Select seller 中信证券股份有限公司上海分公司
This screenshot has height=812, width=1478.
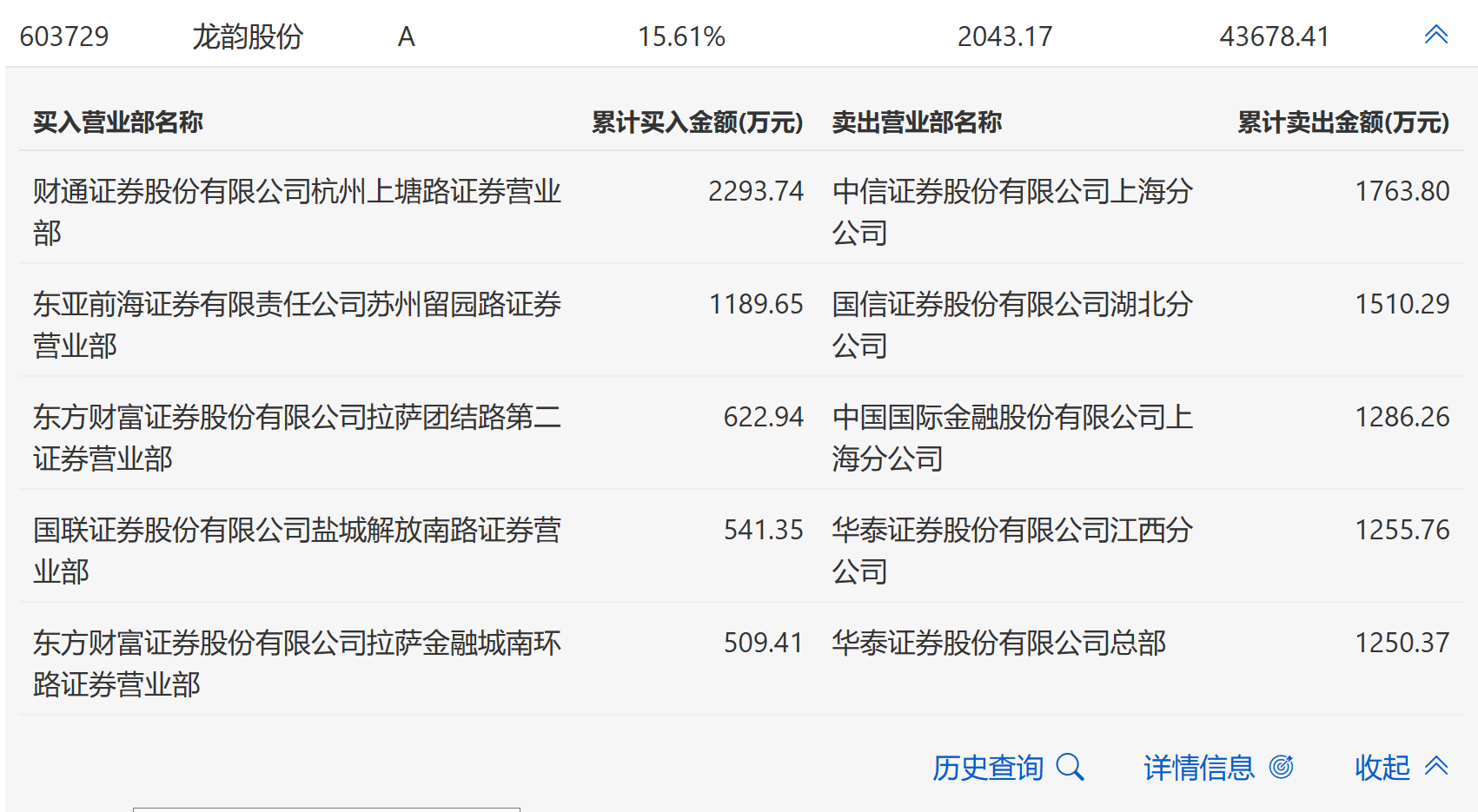point(1012,212)
